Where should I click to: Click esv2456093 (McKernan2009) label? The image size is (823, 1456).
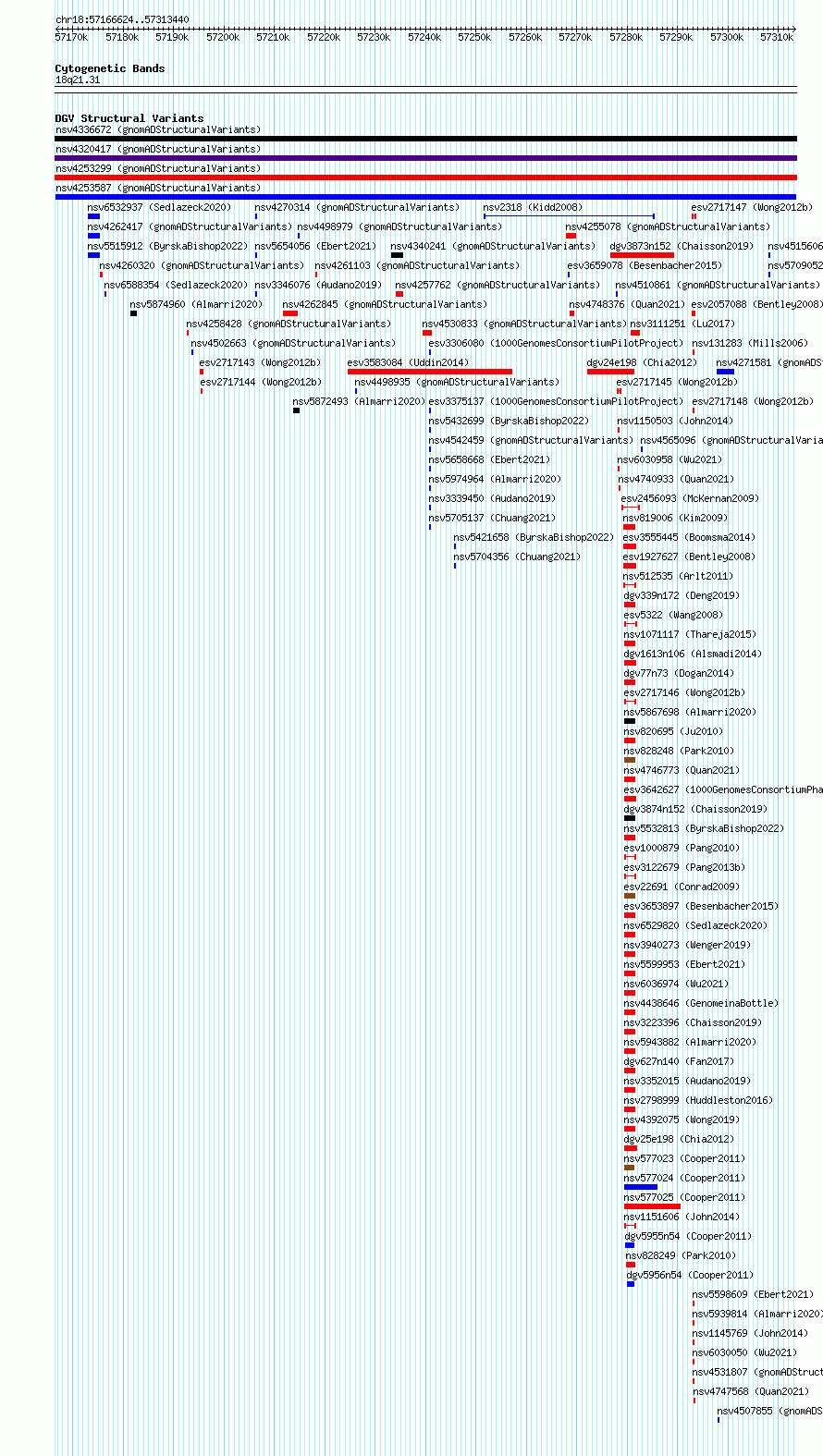(690, 498)
